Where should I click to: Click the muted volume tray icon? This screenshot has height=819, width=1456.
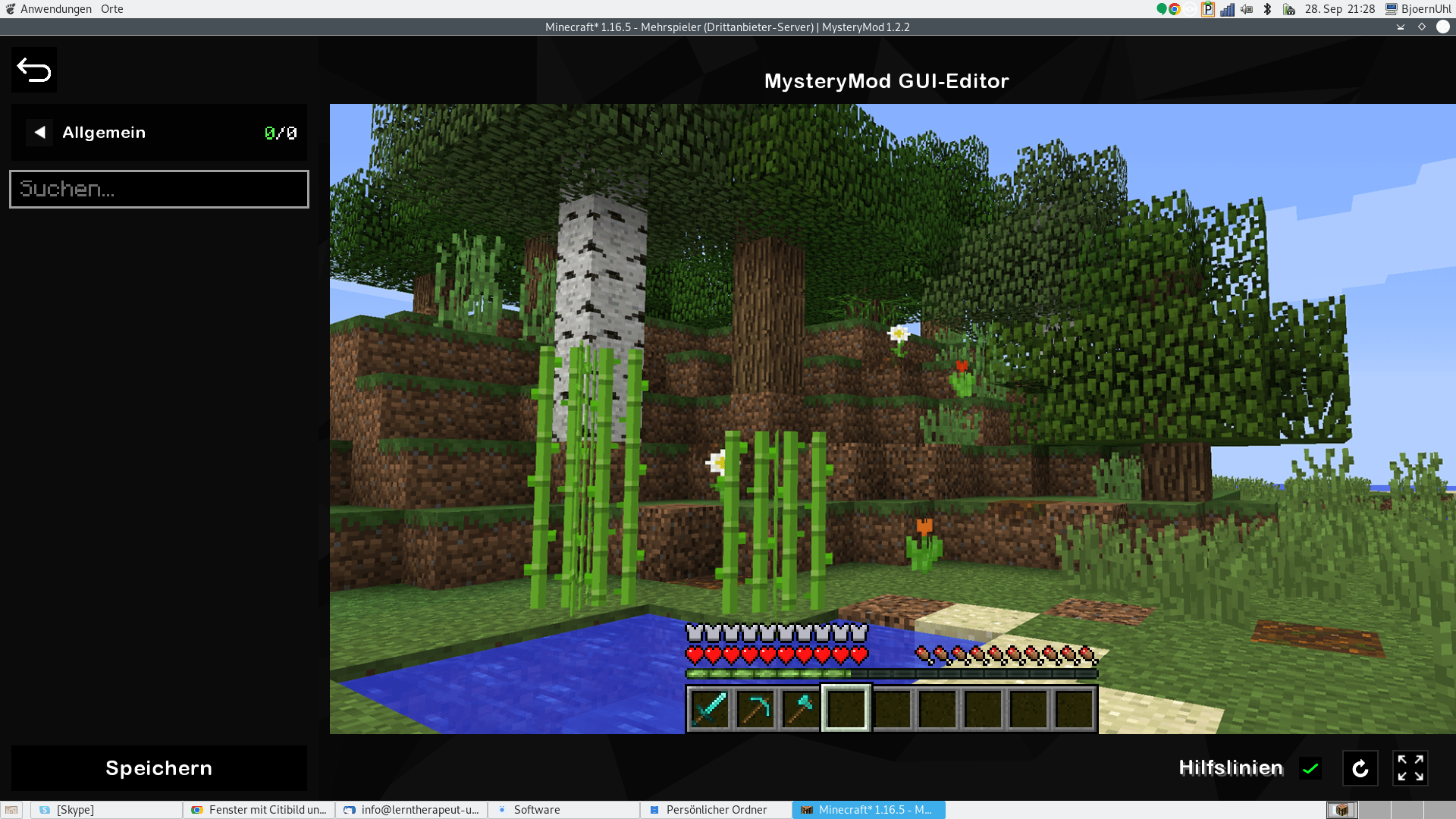(1247, 9)
